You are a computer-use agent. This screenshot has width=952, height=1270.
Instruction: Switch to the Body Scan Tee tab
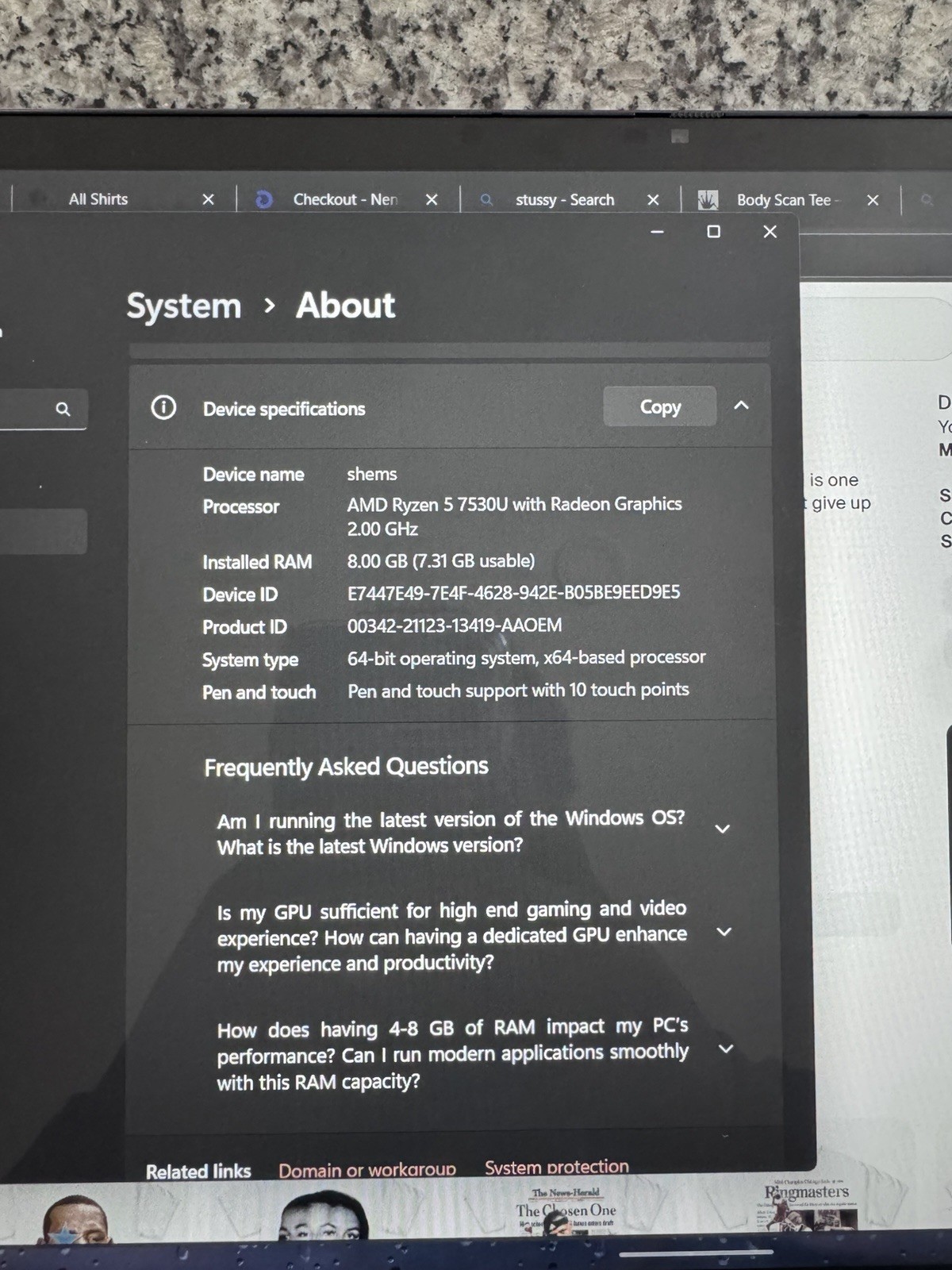tap(784, 200)
